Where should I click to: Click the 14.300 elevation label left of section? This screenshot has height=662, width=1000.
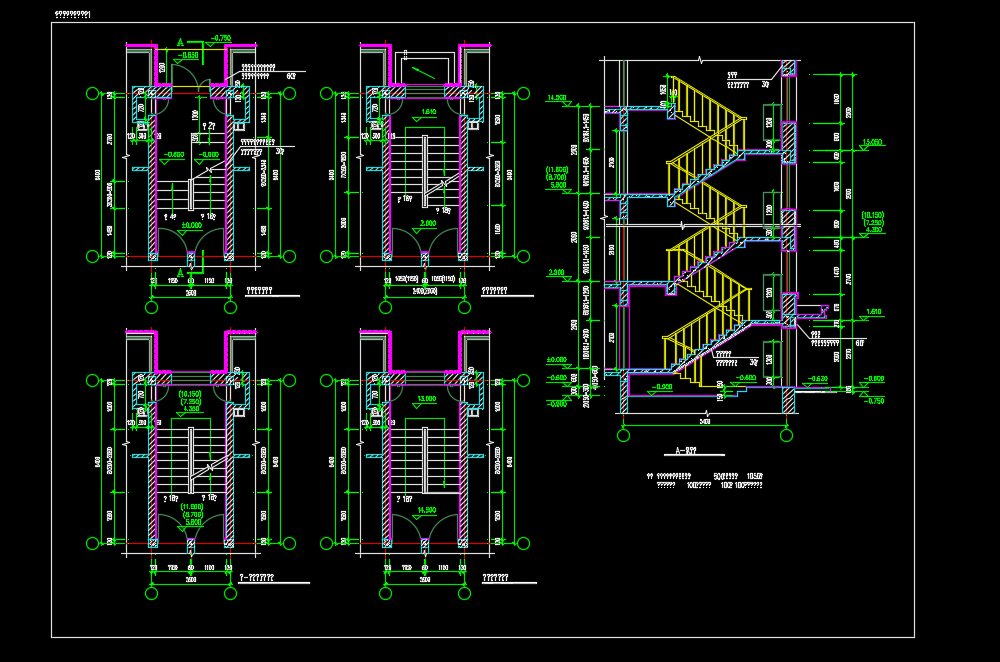[556, 98]
